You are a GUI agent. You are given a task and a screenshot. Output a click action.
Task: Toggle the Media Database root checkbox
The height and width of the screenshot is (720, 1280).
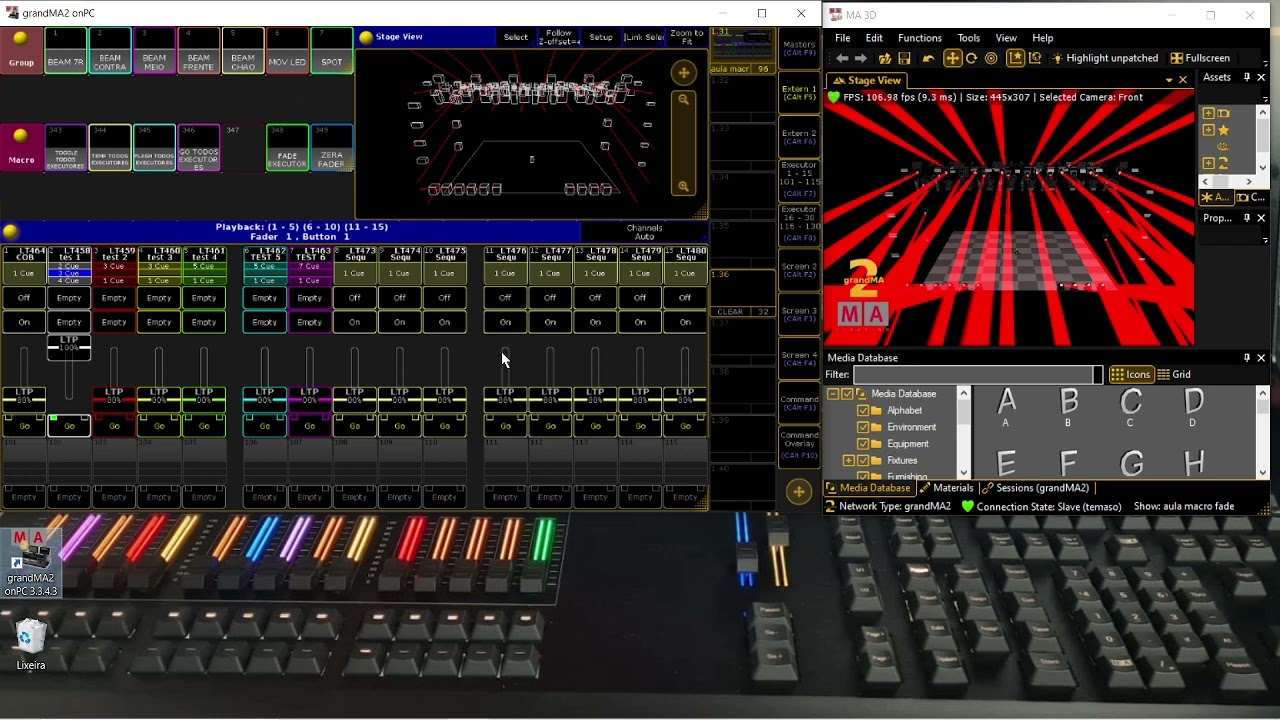847,394
